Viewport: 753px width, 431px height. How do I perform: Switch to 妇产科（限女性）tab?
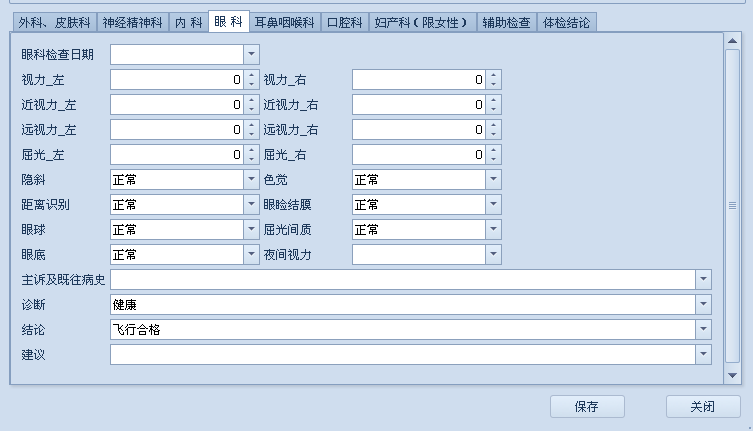[423, 23]
